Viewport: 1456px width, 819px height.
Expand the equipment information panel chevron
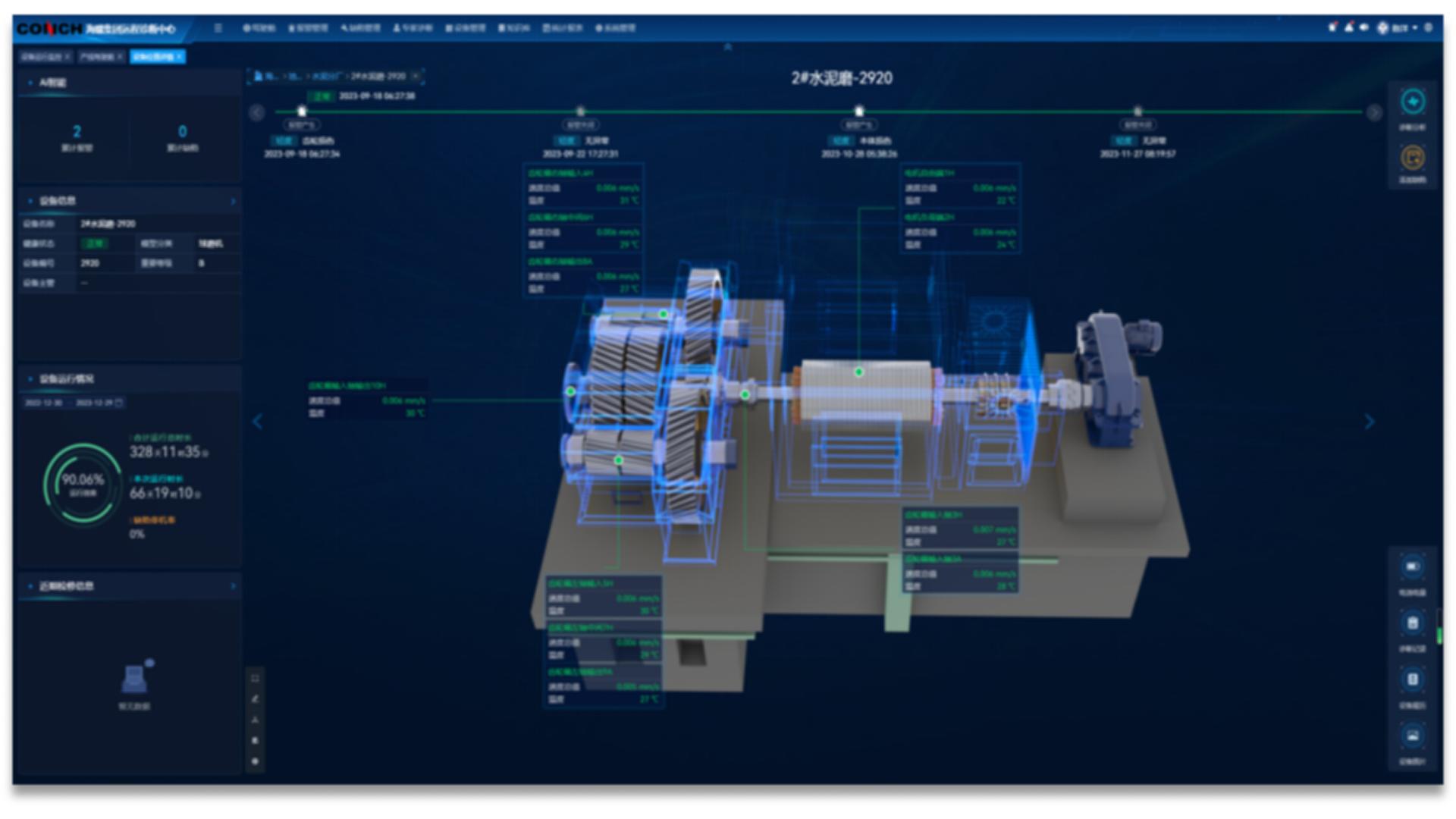click(233, 201)
